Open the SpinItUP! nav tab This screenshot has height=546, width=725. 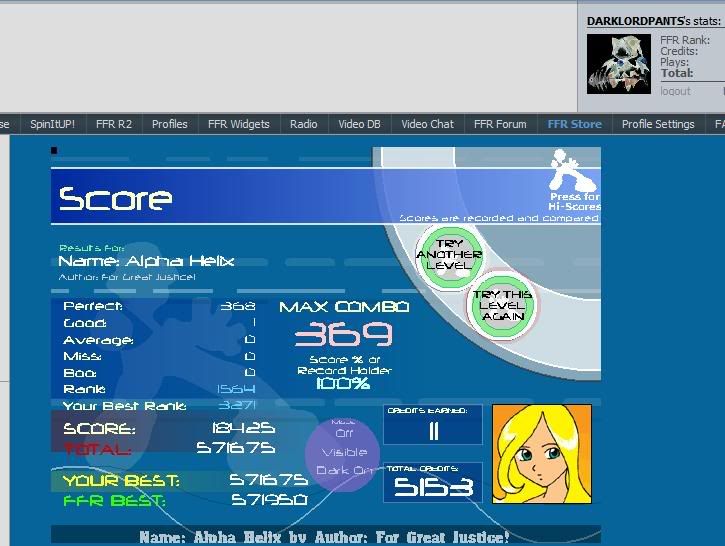click(52, 124)
